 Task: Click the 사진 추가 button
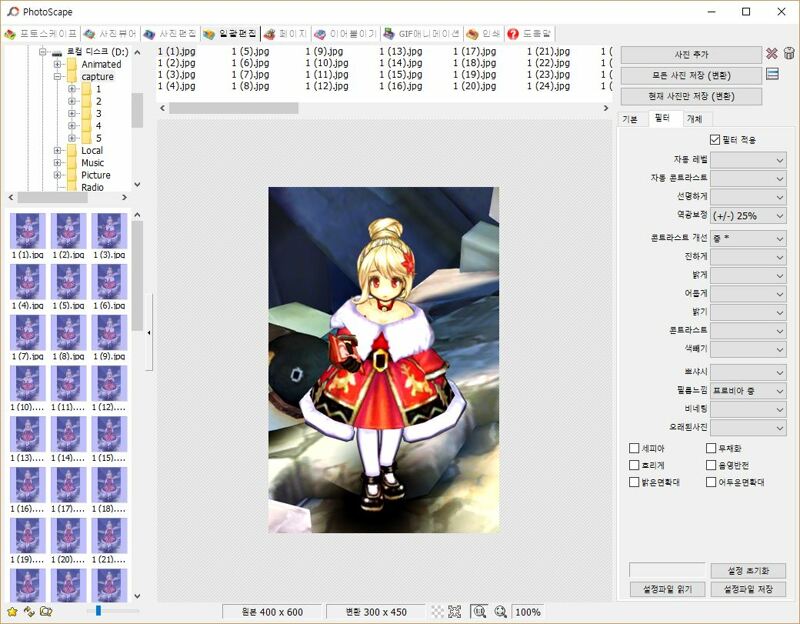click(691, 55)
